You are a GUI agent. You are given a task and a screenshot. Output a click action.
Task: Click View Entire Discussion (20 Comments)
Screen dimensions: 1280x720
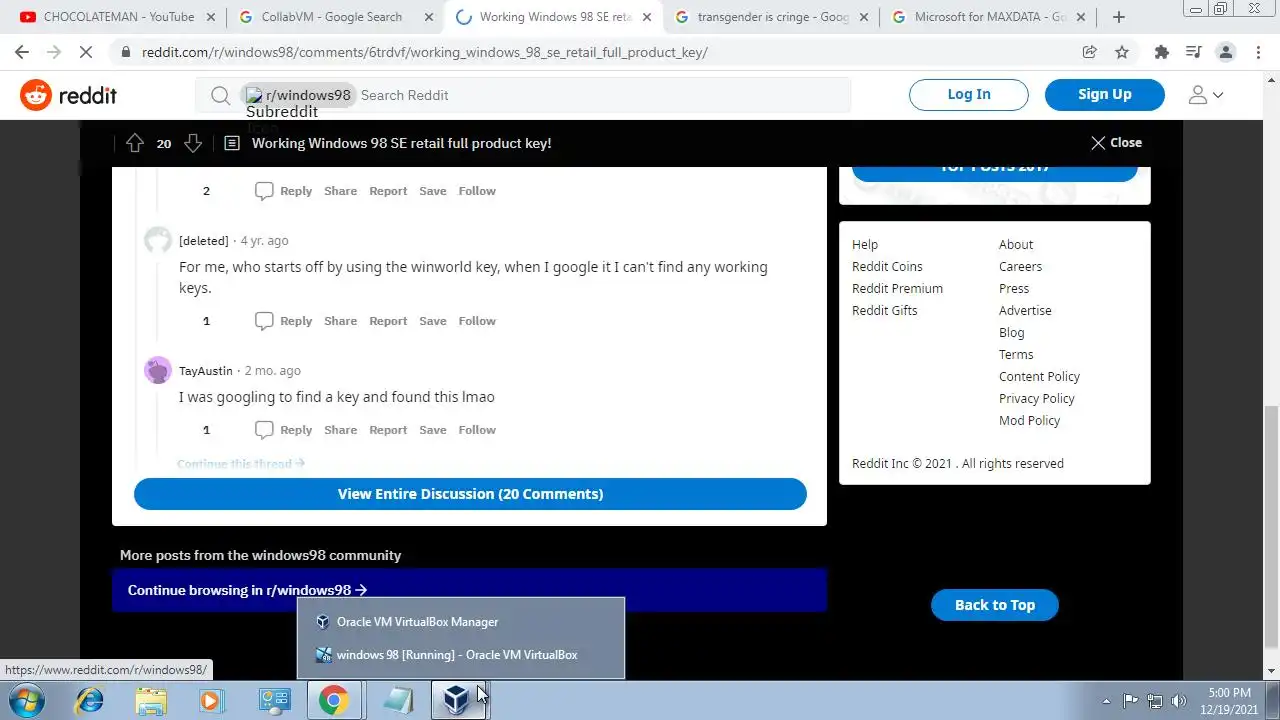[x=470, y=494]
